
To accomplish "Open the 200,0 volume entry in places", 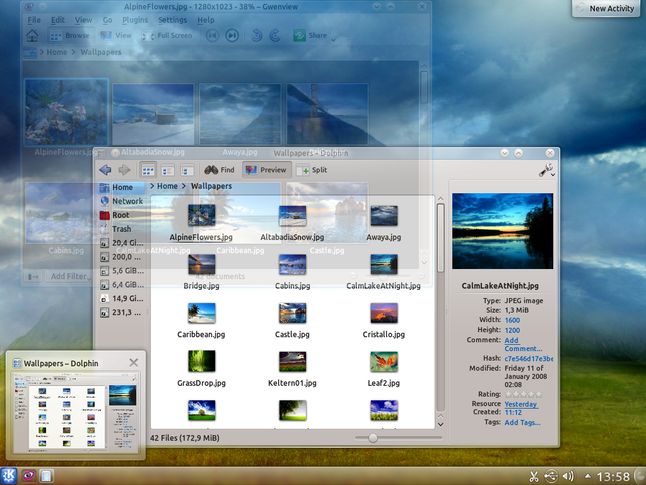I will point(122,257).
